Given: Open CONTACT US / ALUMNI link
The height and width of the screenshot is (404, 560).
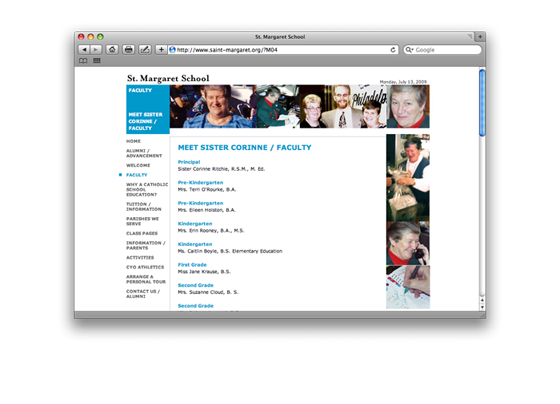Looking at the screenshot, I should click(x=143, y=294).
